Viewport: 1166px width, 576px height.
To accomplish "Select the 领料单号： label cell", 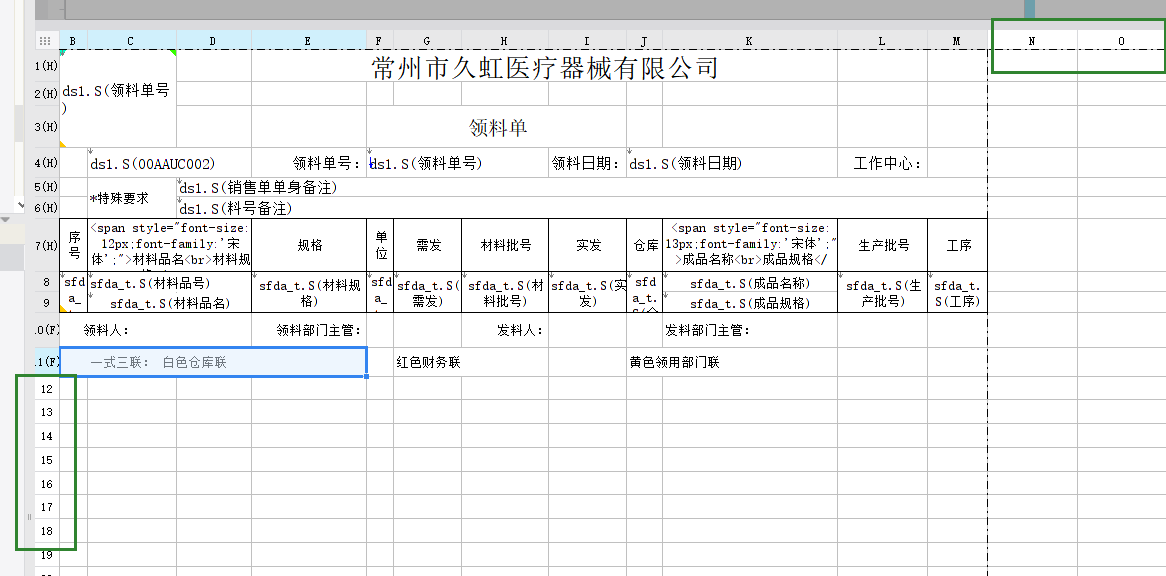I will pos(309,164).
